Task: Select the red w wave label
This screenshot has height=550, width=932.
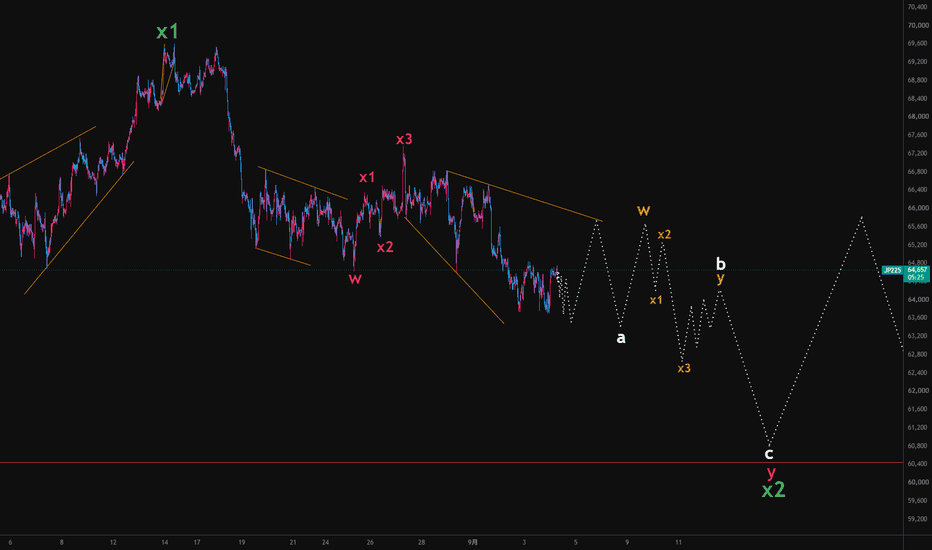Action: coord(355,279)
